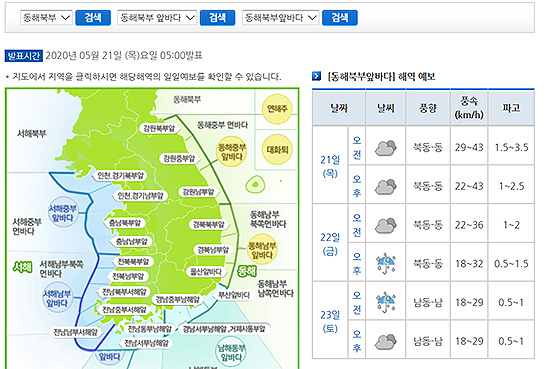The height and width of the screenshot is (369, 555).
Task: Expand the 동해북부 앞바다 dropdown
Action: 157,18
